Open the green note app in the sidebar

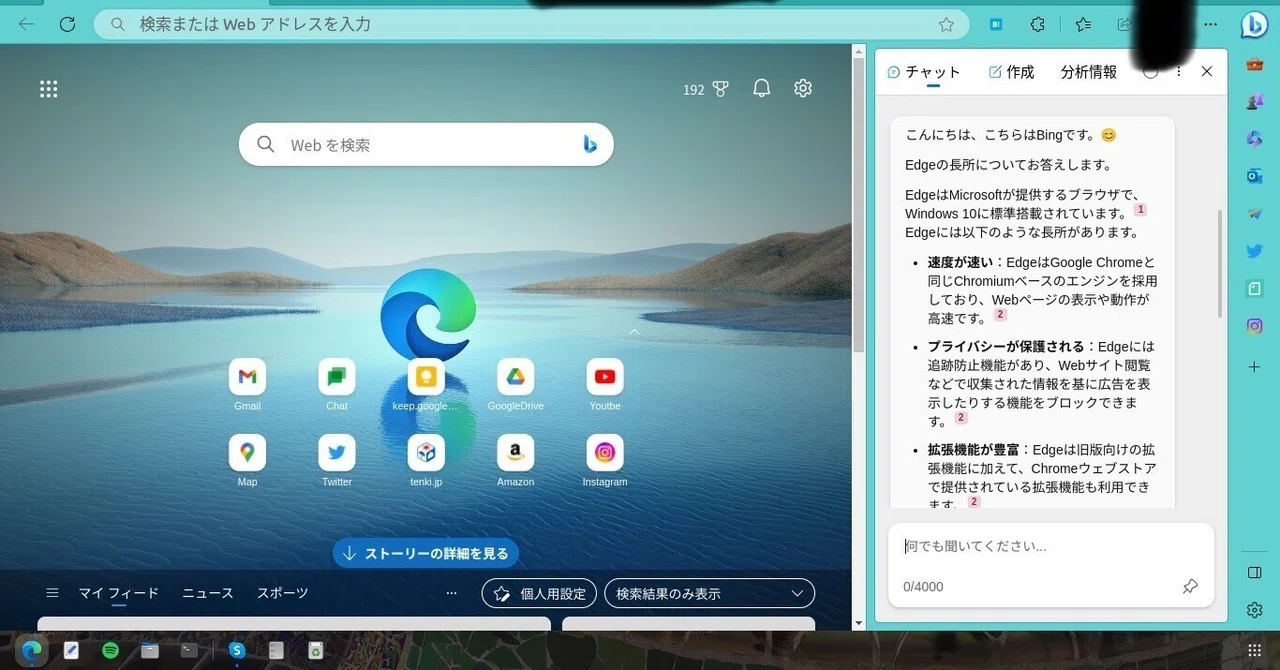click(1254, 288)
